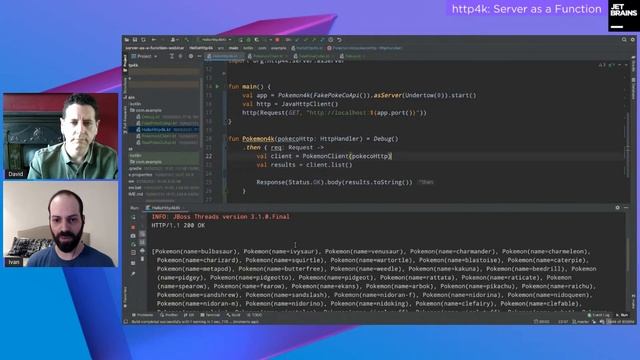Open Project panel options gear
640x360 pixels.
pos(191,56)
